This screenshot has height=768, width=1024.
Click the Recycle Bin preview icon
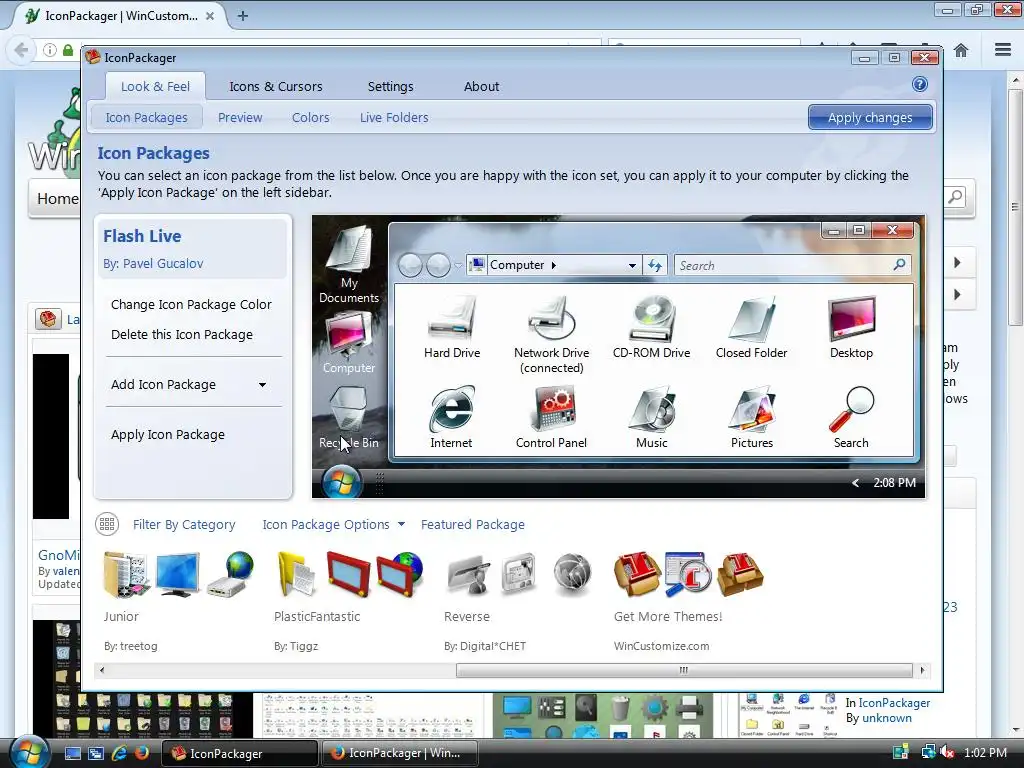[x=349, y=409]
